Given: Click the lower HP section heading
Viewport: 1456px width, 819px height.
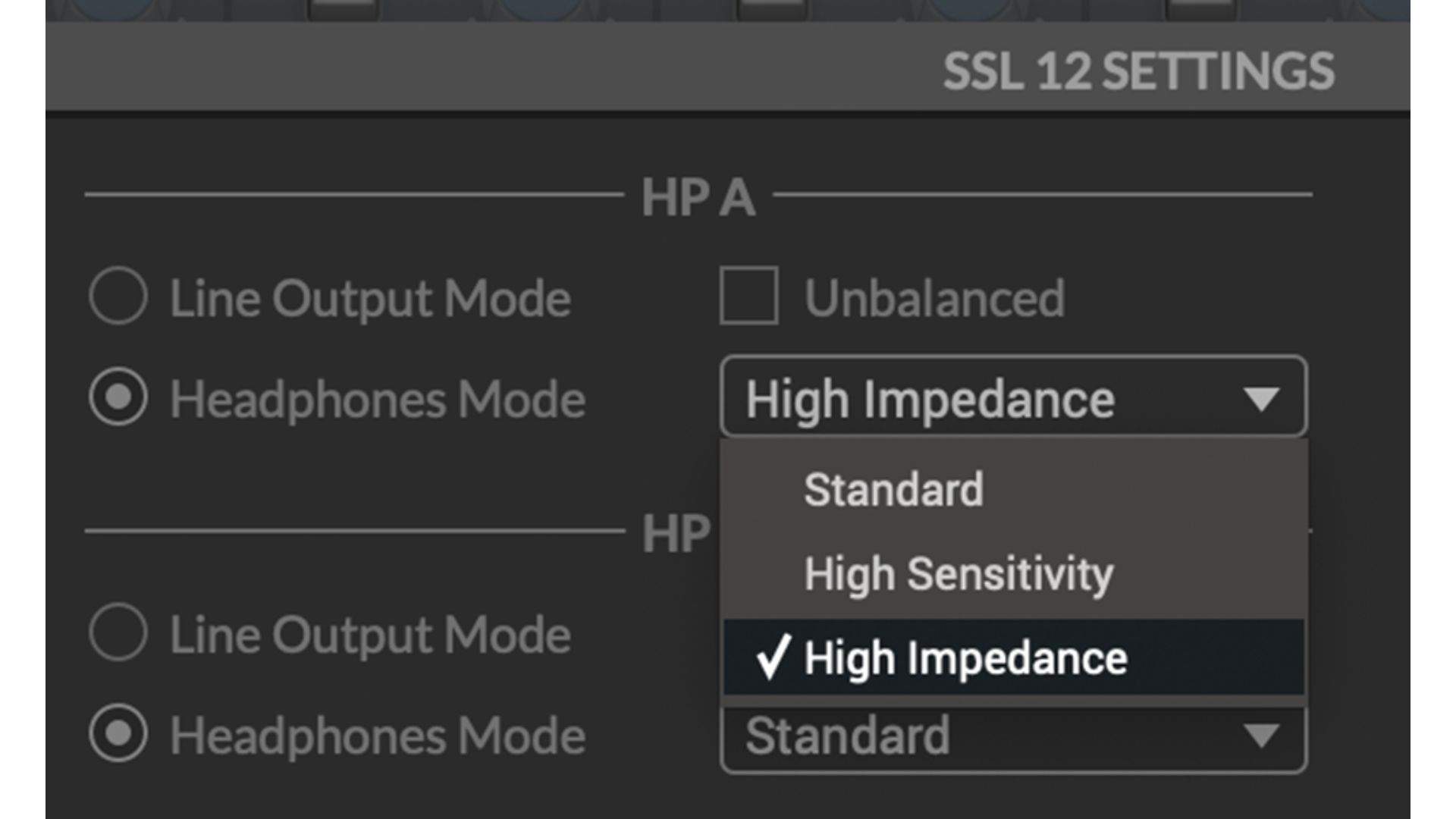Looking at the screenshot, I should click(x=676, y=533).
